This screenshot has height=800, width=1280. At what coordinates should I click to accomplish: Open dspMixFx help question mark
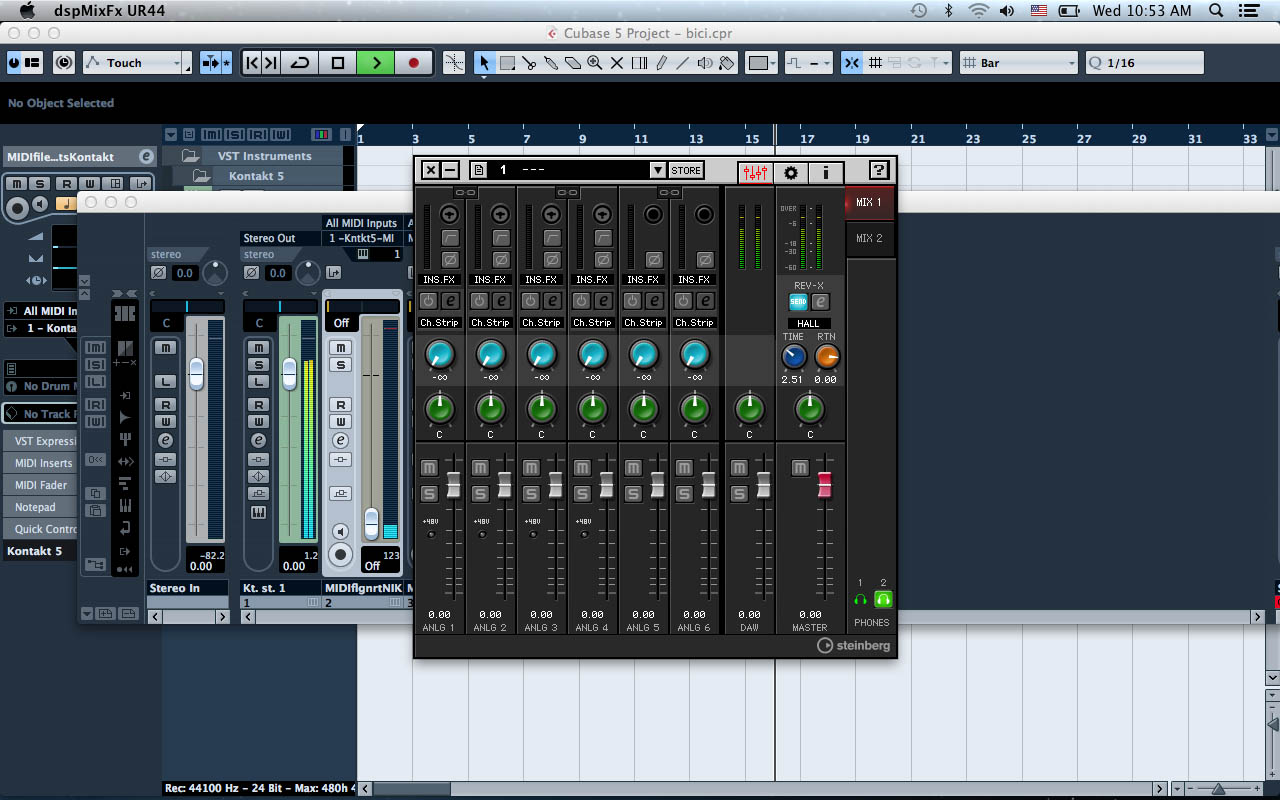click(879, 171)
